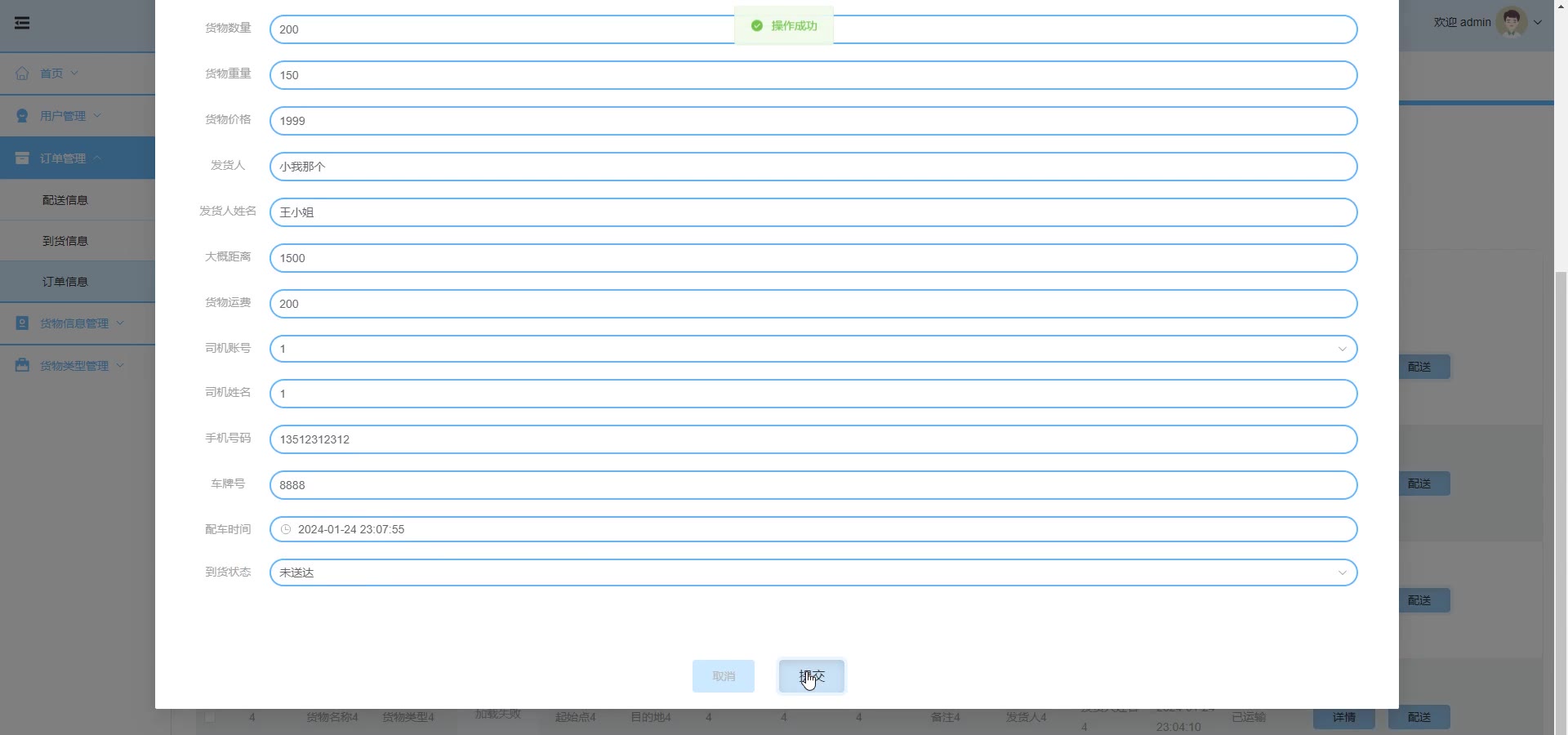Click the 配送 button in the bottom row
1568x735 pixels.
tap(1419, 717)
